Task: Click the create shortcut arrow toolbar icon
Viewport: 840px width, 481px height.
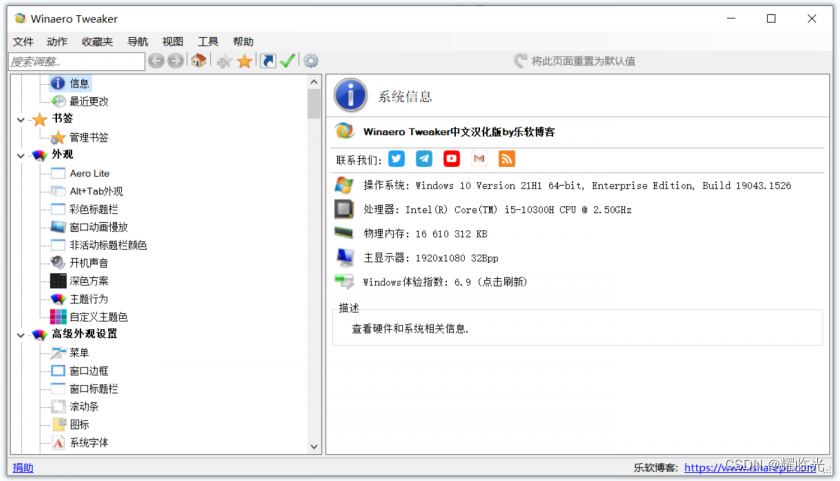Action: coord(268,61)
